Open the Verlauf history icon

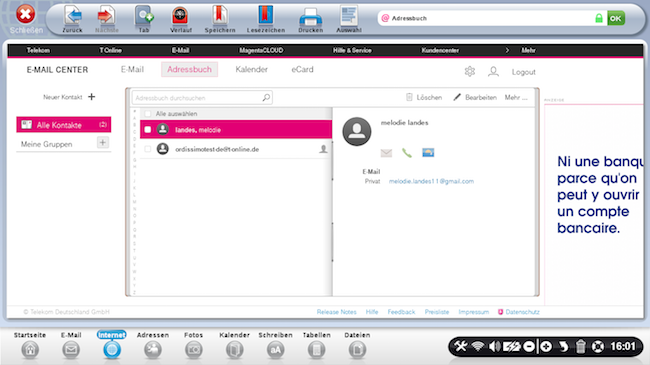click(x=181, y=16)
